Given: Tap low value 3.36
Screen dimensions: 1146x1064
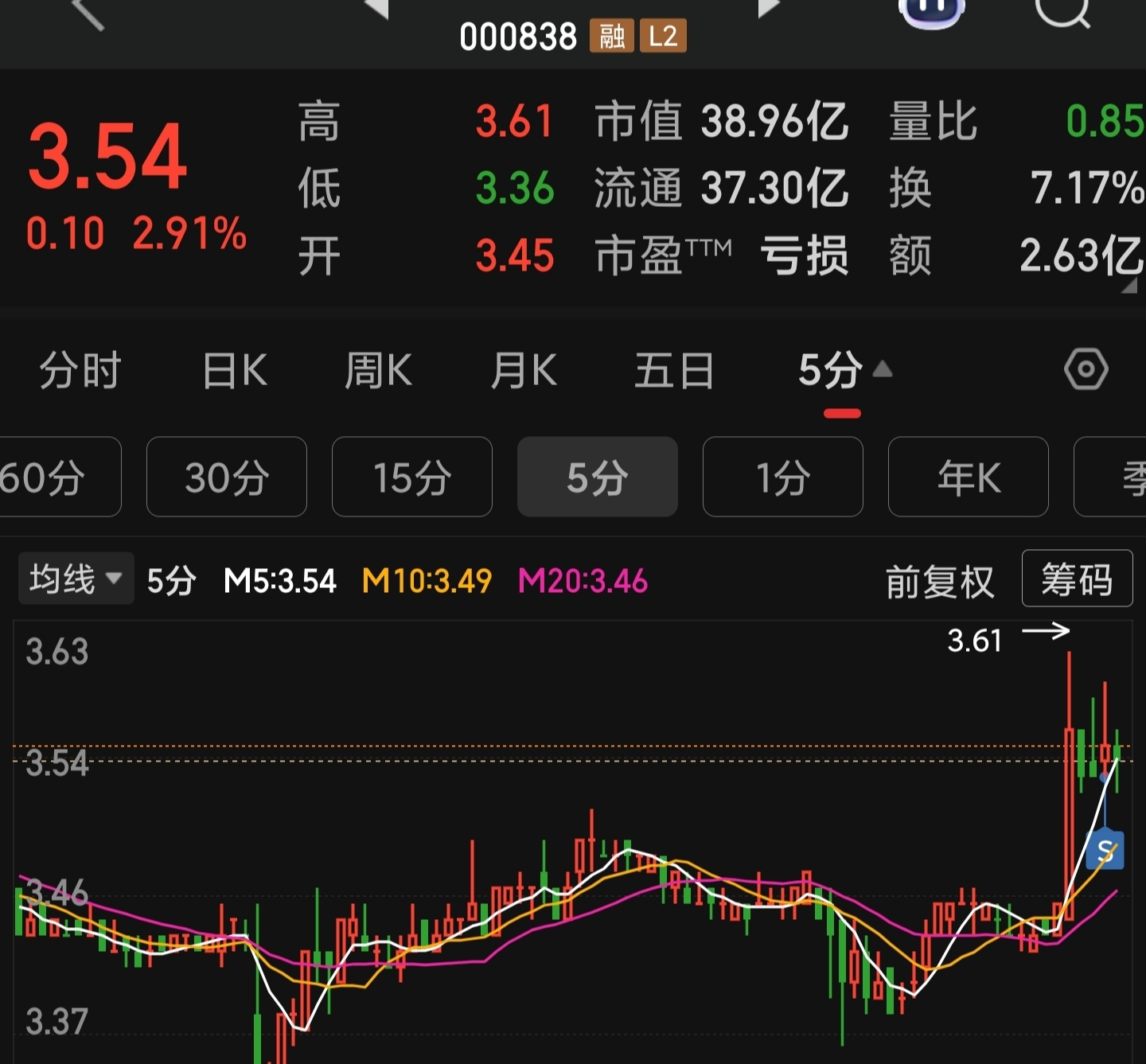Looking at the screenshot, I should (x=514, y=189).
